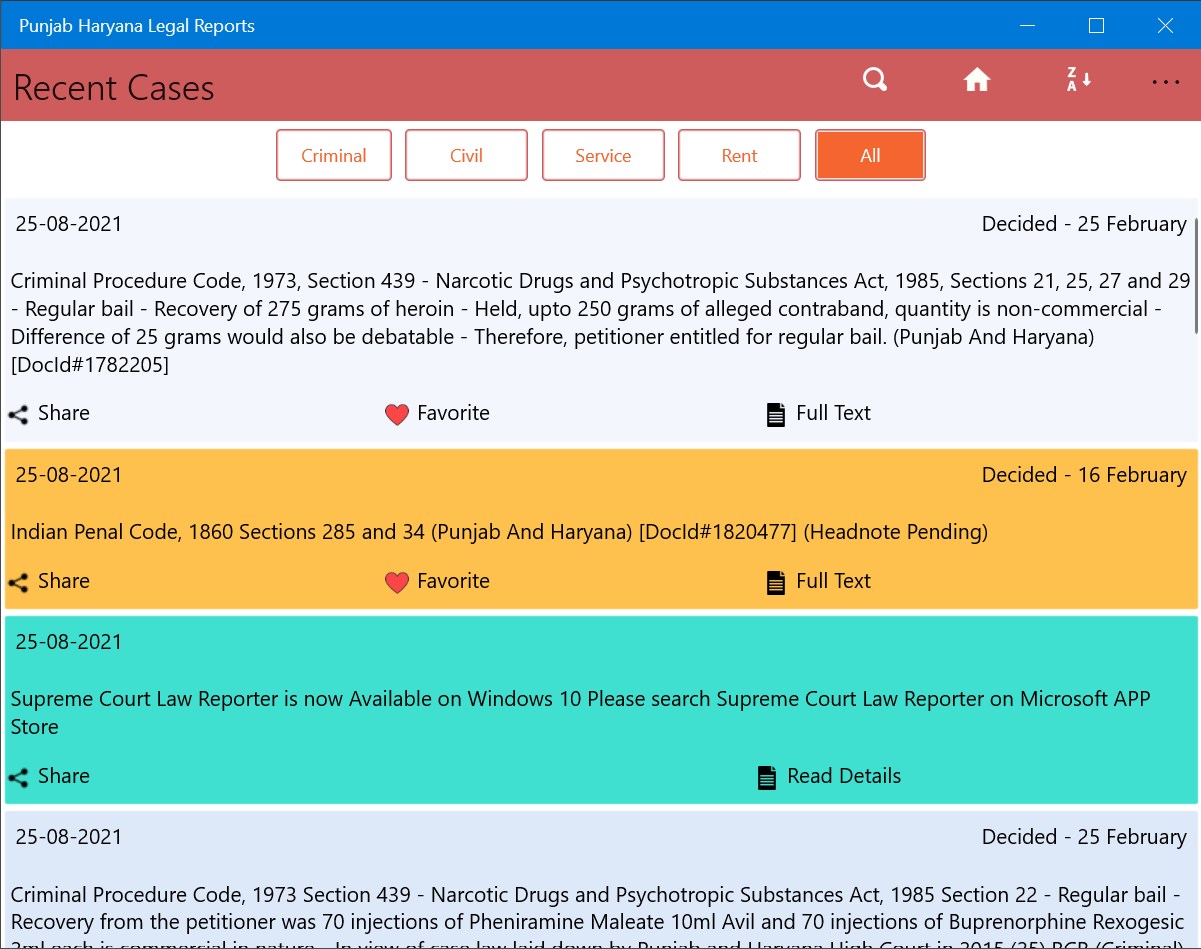Share the heroin bail case

point(49,413)
